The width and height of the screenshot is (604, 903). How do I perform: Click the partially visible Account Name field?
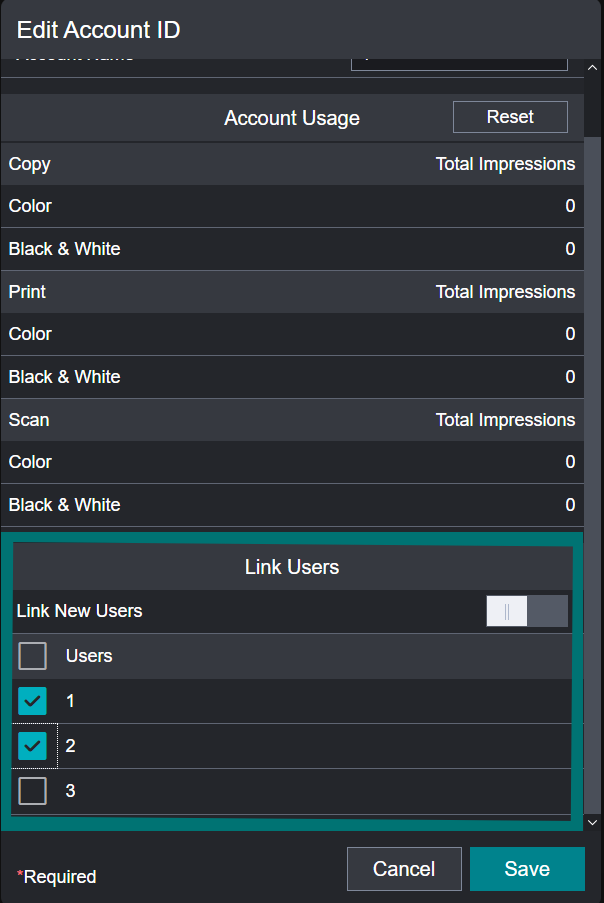coord(459,63)
